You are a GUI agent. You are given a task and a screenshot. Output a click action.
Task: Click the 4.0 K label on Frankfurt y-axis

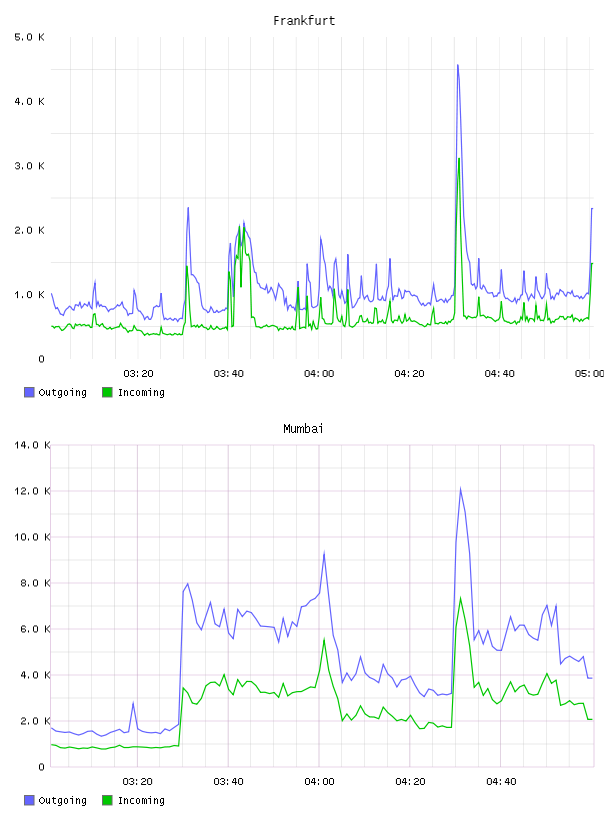[x=29, y=101]
